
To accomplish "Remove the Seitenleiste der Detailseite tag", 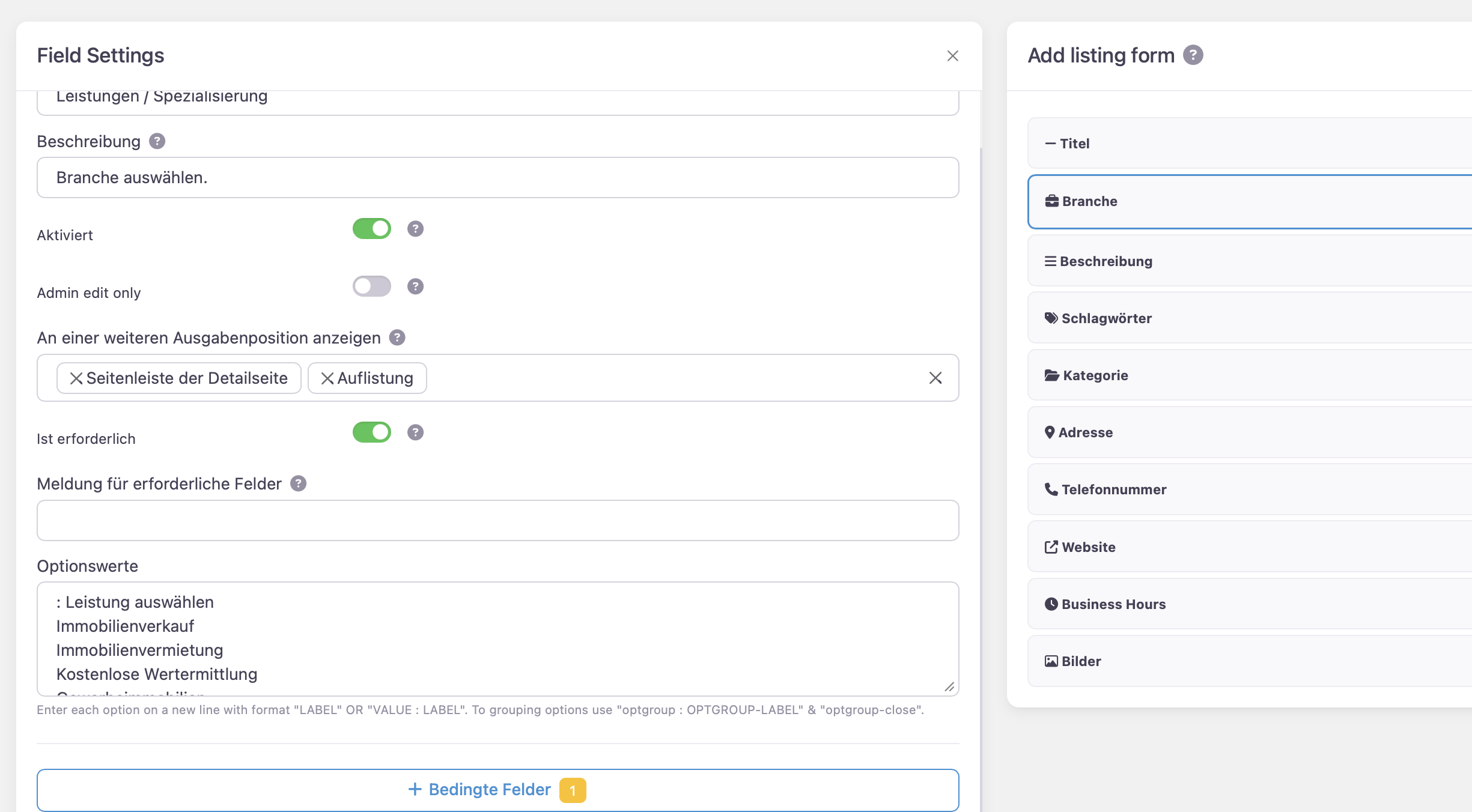I will [76, 378].
